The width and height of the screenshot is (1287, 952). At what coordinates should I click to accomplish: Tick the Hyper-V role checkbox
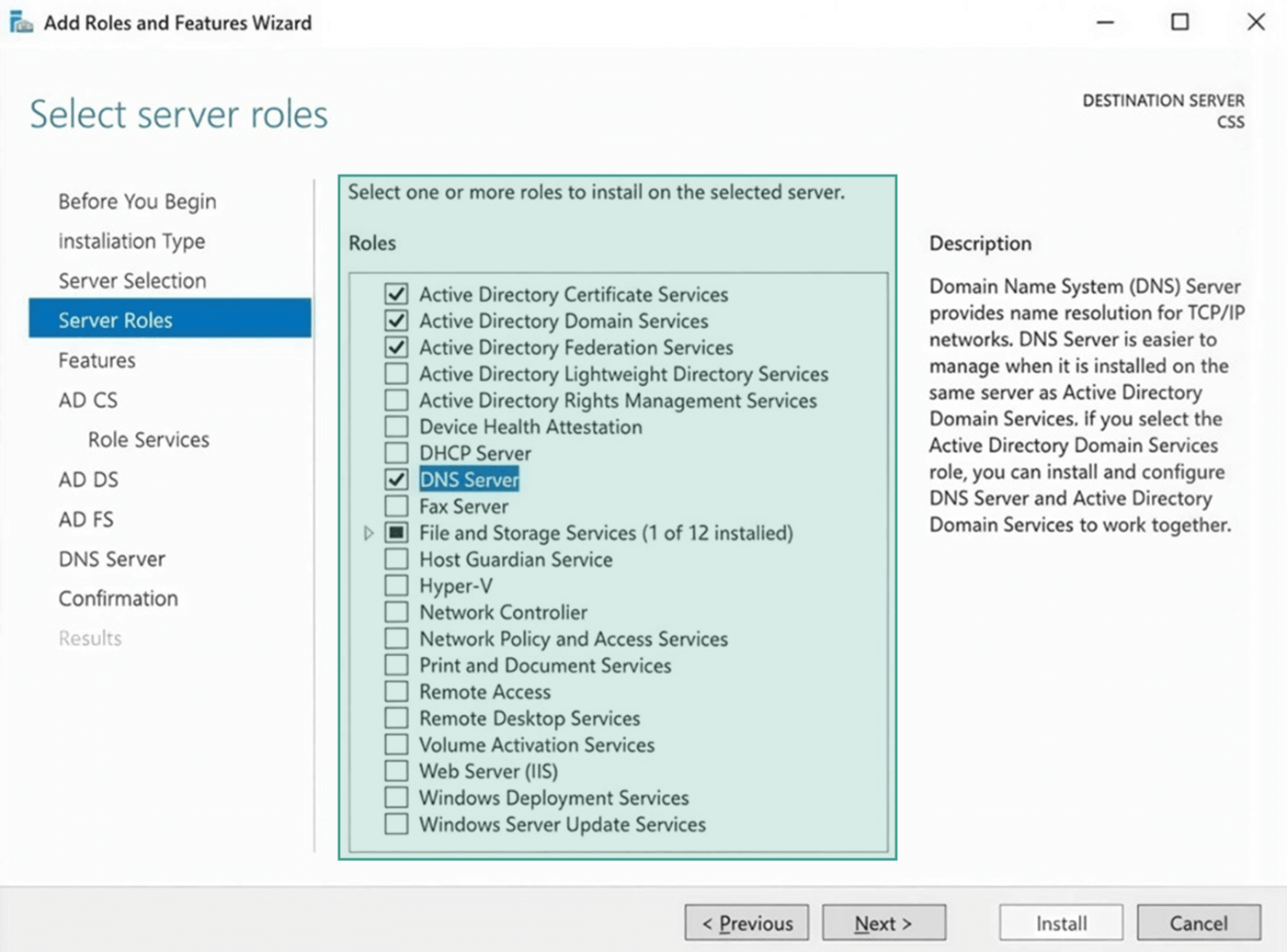396,586
